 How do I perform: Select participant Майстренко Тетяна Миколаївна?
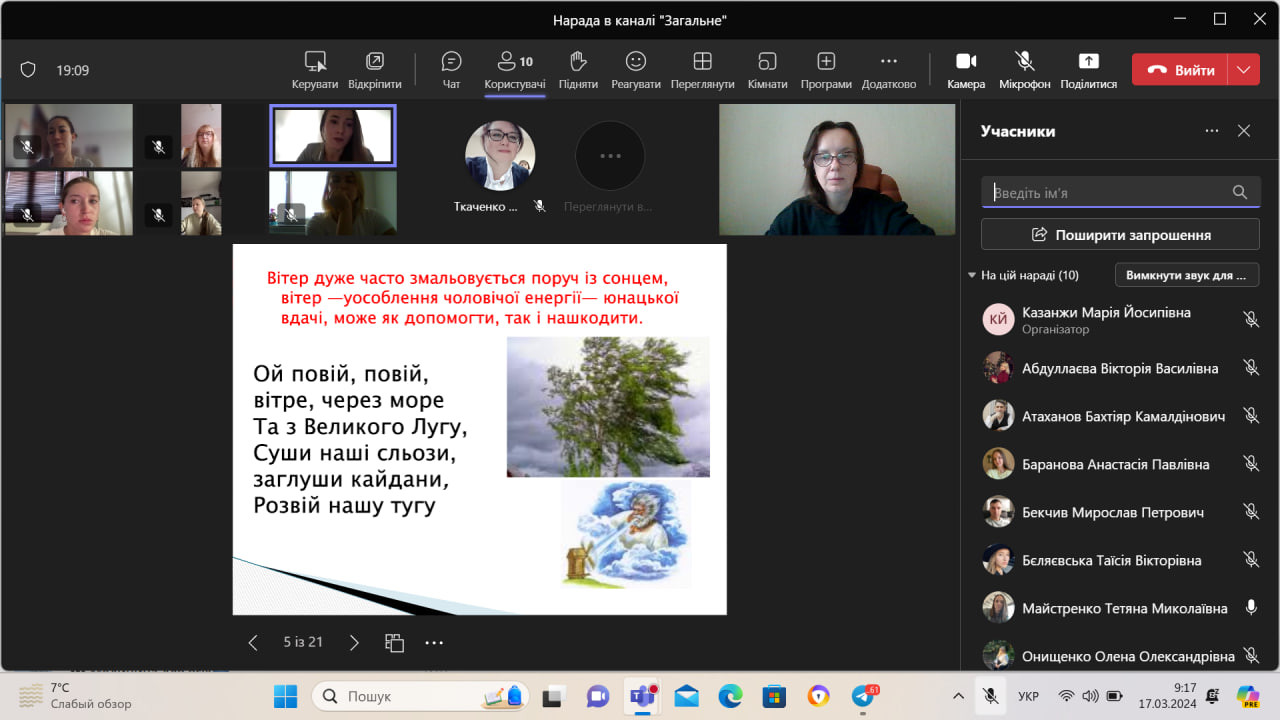click(1120, 608)
